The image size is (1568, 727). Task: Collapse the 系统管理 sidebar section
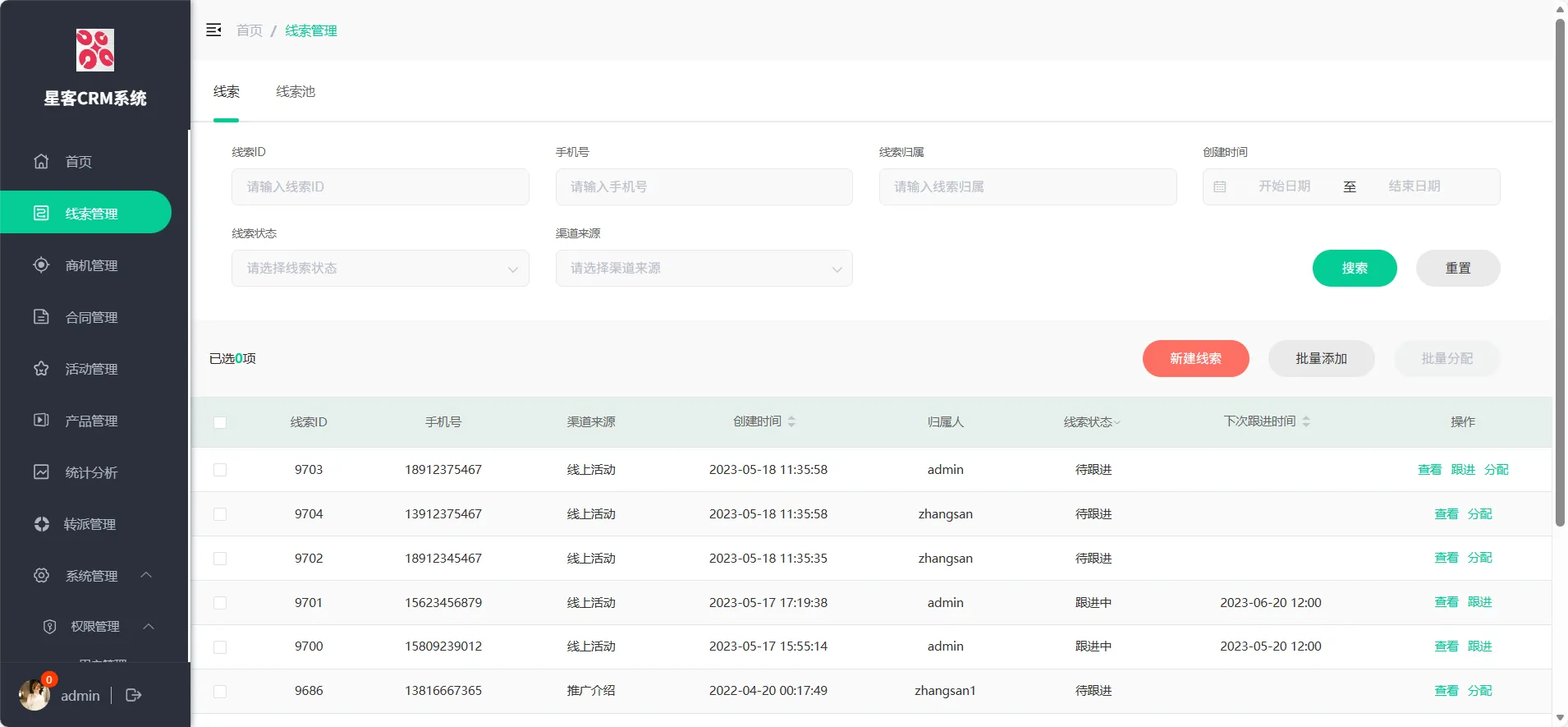coord(146,575)
